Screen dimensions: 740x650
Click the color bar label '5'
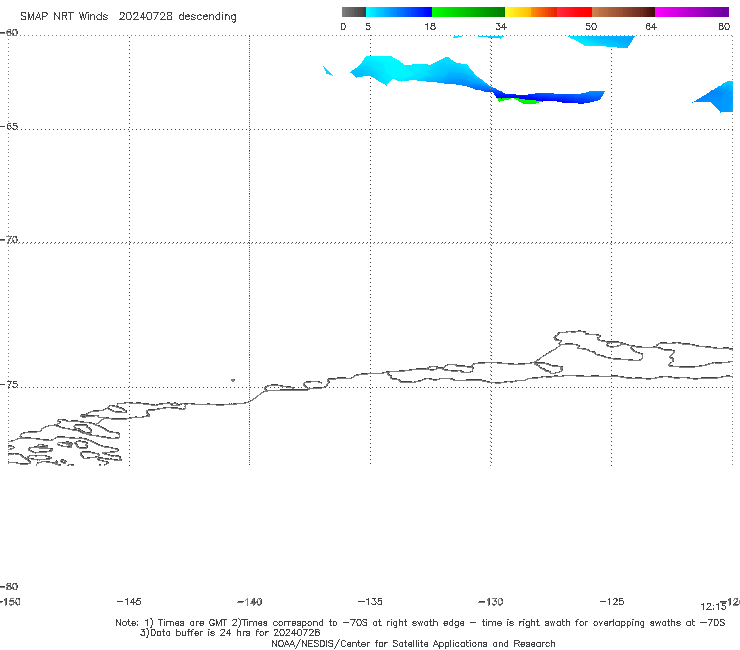[x=368, y=26]
